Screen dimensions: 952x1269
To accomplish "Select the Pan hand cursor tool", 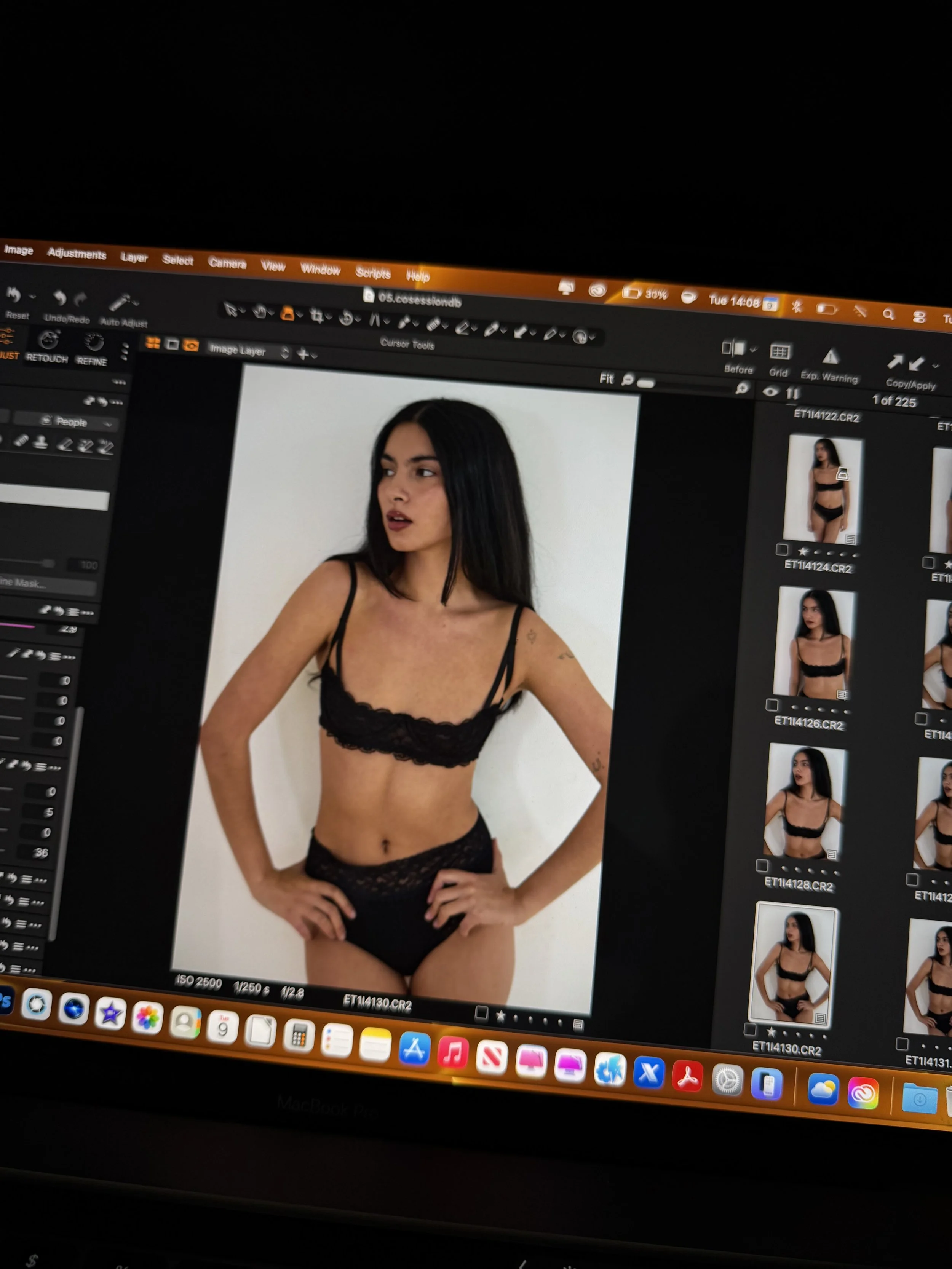I will point(259,311).
